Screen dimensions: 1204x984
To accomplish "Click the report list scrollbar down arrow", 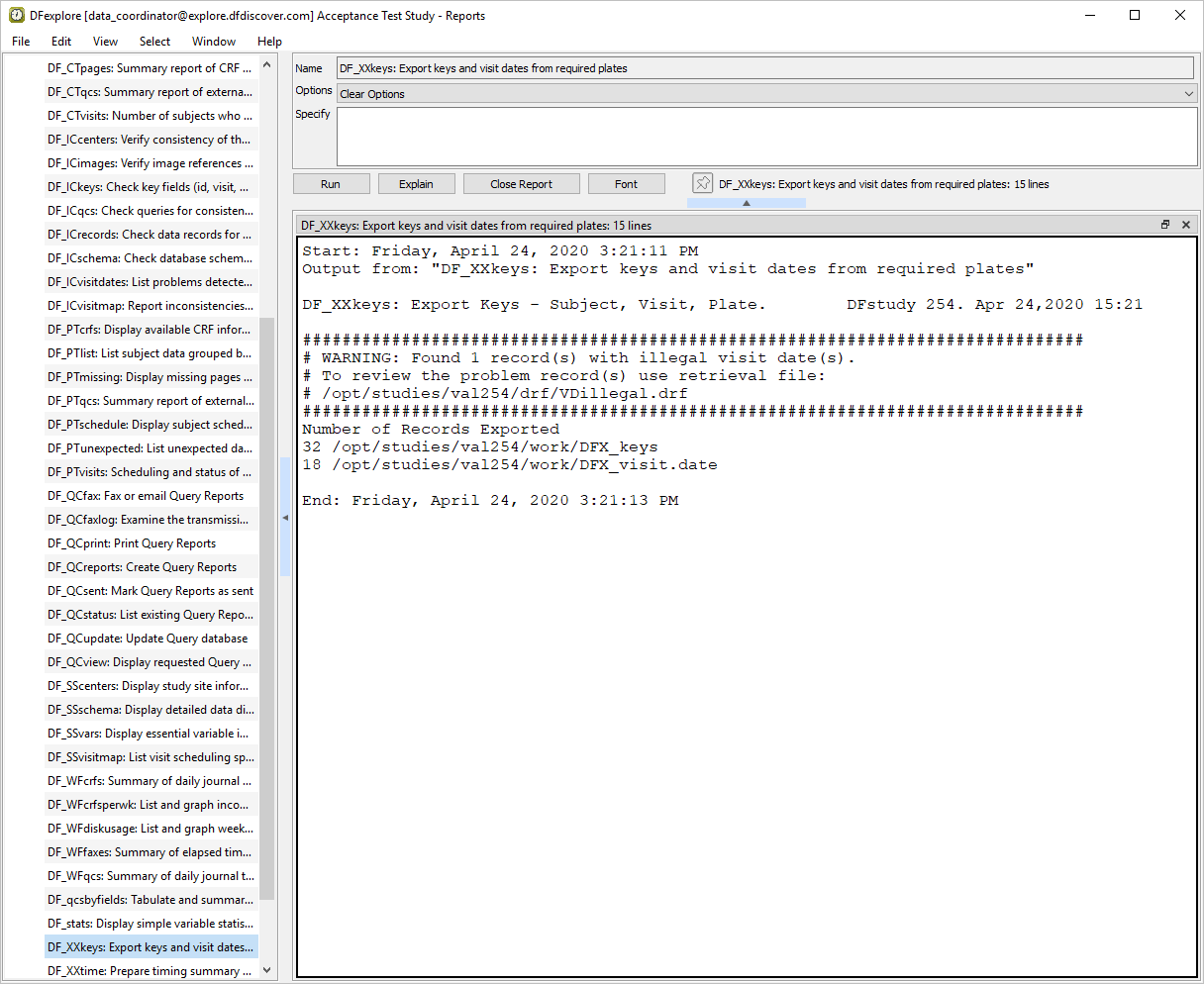I will pos(266,971).
